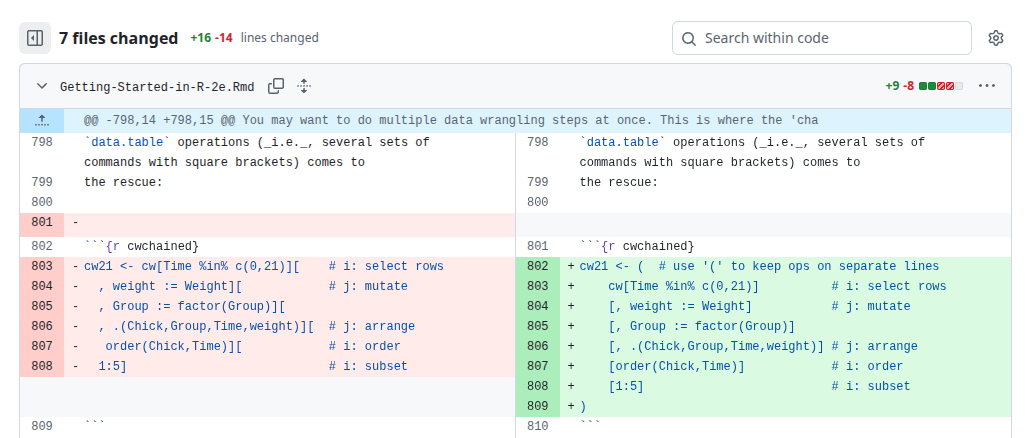The height and width of the screenshot is (438, 1026).
Task: Click the +16 additions count
Action: (200, 38)
